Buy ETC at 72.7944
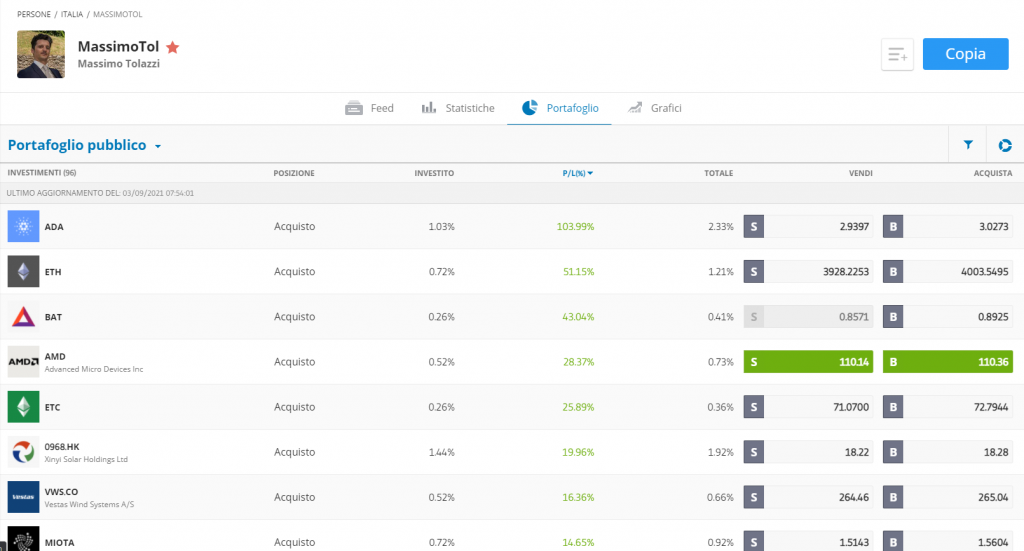1024x551 pixels. tap(948, 407)
